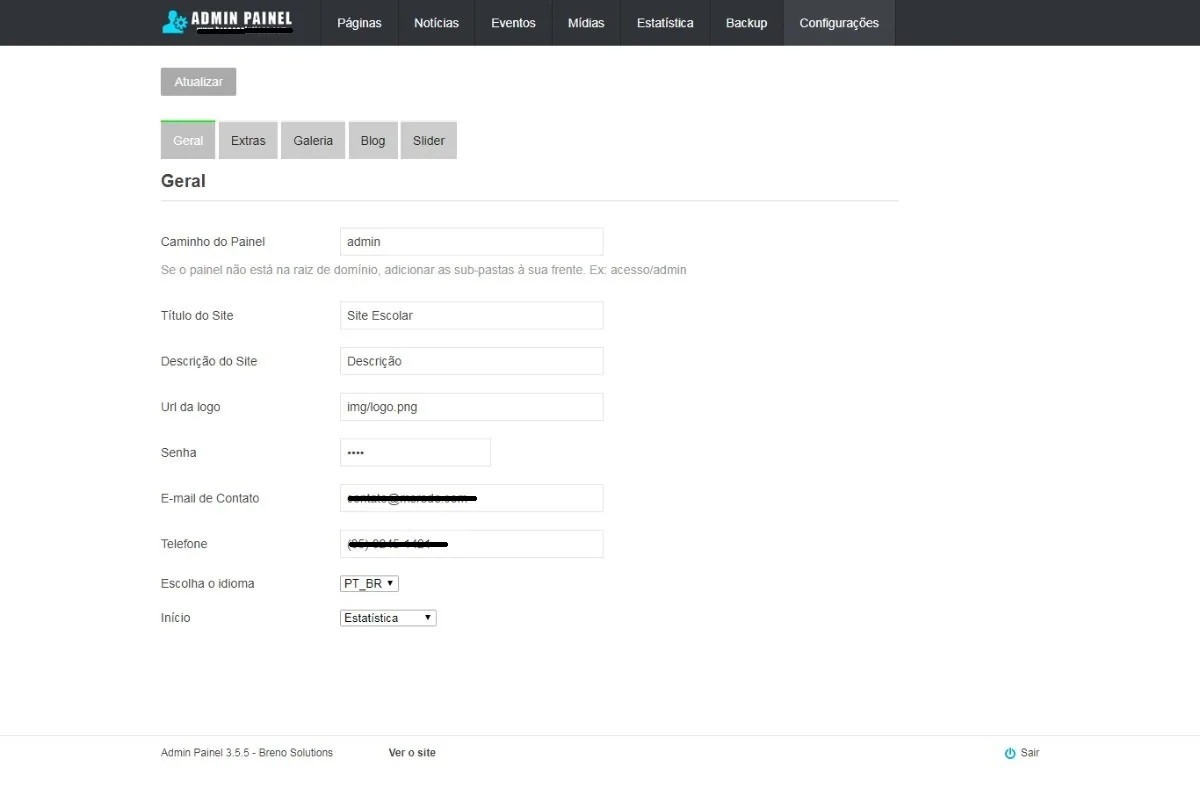Focus the Url da logo field

tap(472, 407)
